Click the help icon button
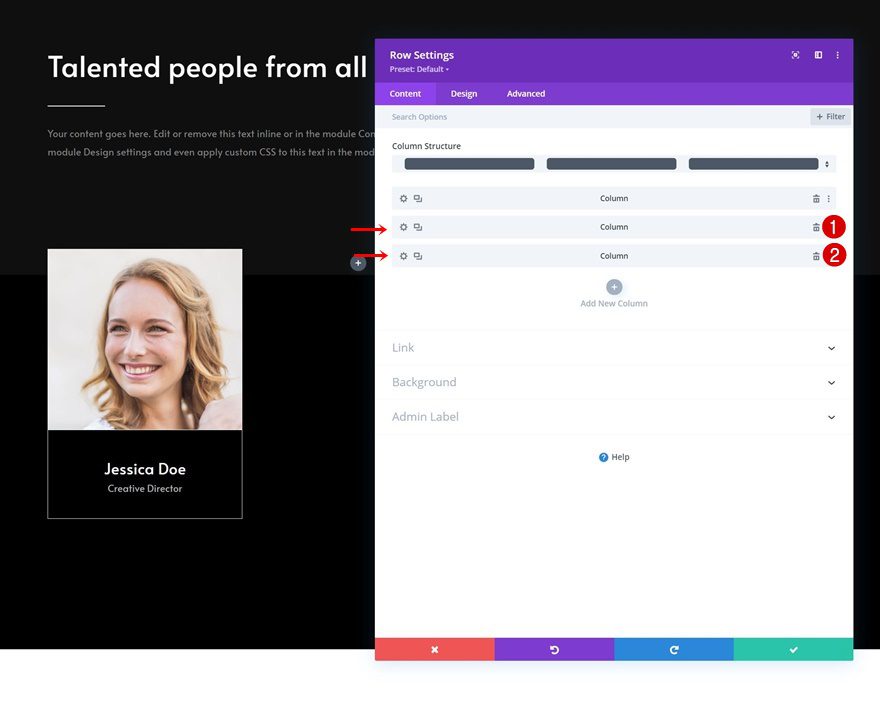Viewport: 880px width, 701px height. click(x=613, y=457)
